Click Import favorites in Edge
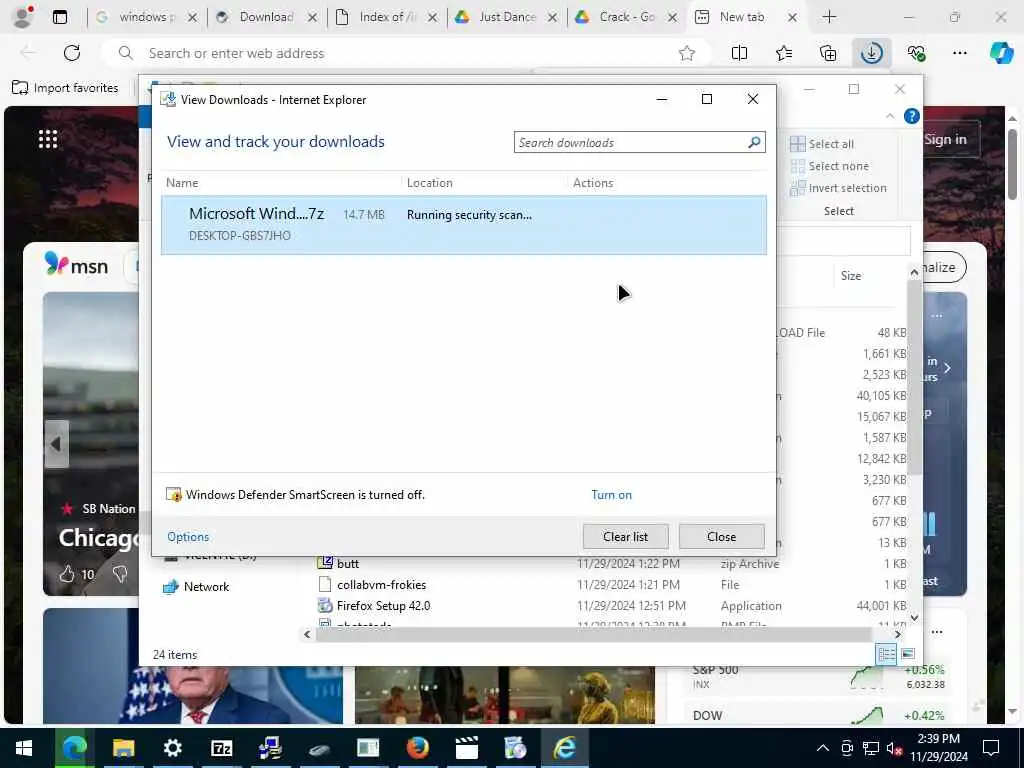Viewport: 1024px width, 768px height. coord(65,88)
